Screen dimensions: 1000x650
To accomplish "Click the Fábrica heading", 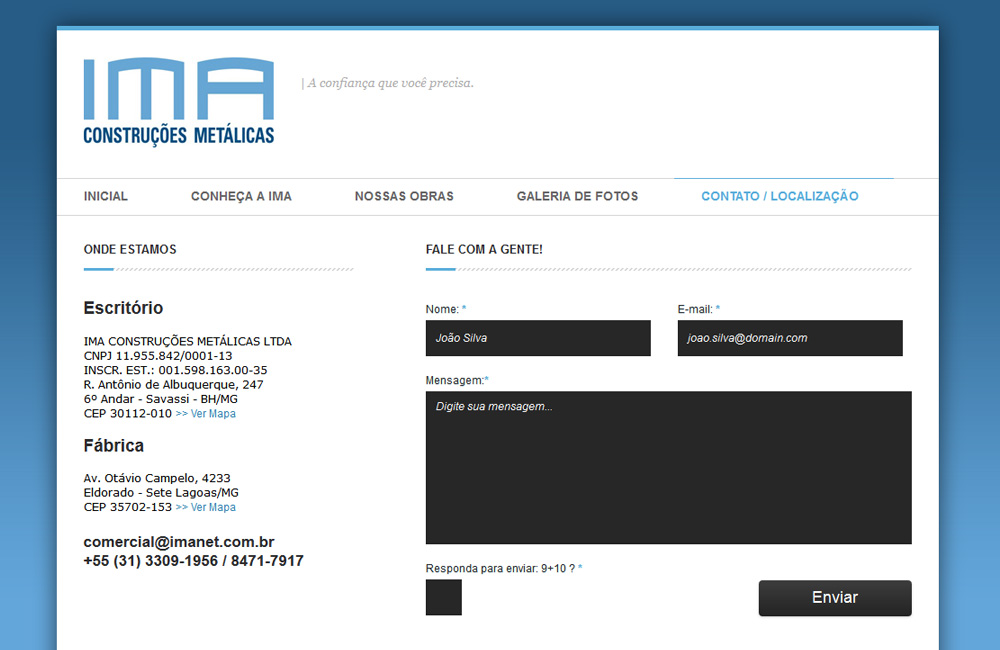I will [x=114, y=445].
